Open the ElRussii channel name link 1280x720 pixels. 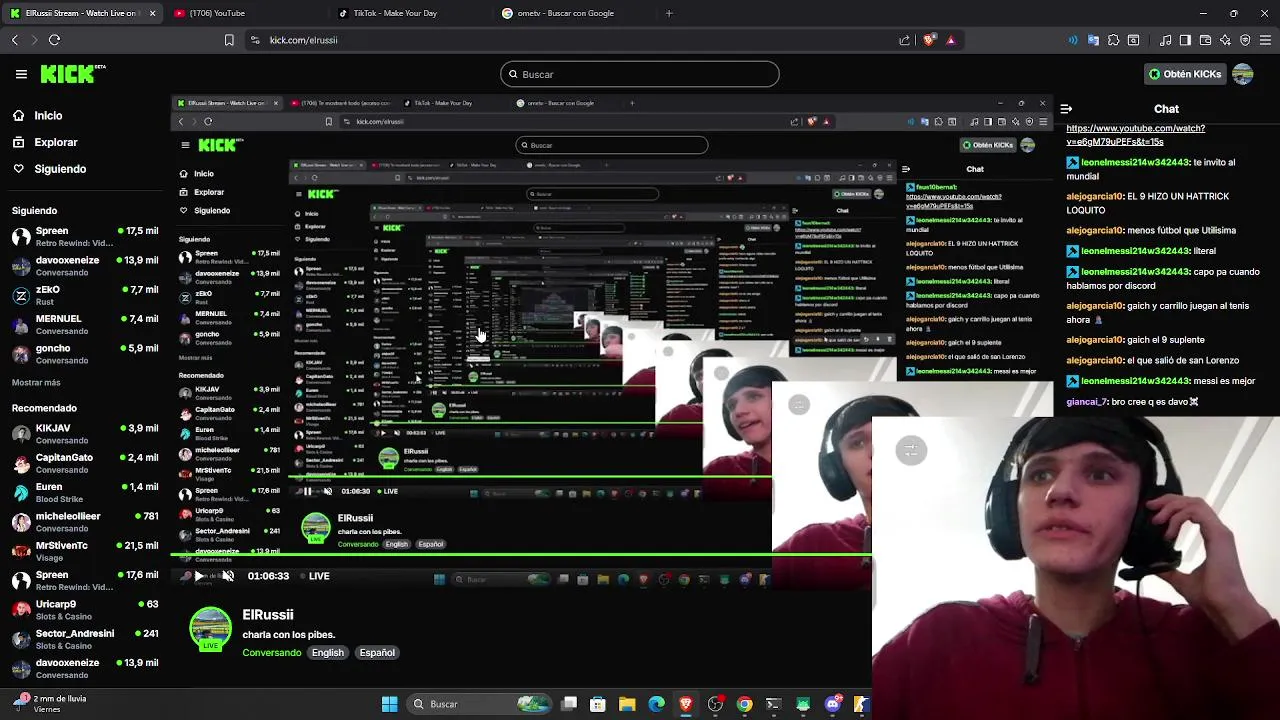click(268, 615)
